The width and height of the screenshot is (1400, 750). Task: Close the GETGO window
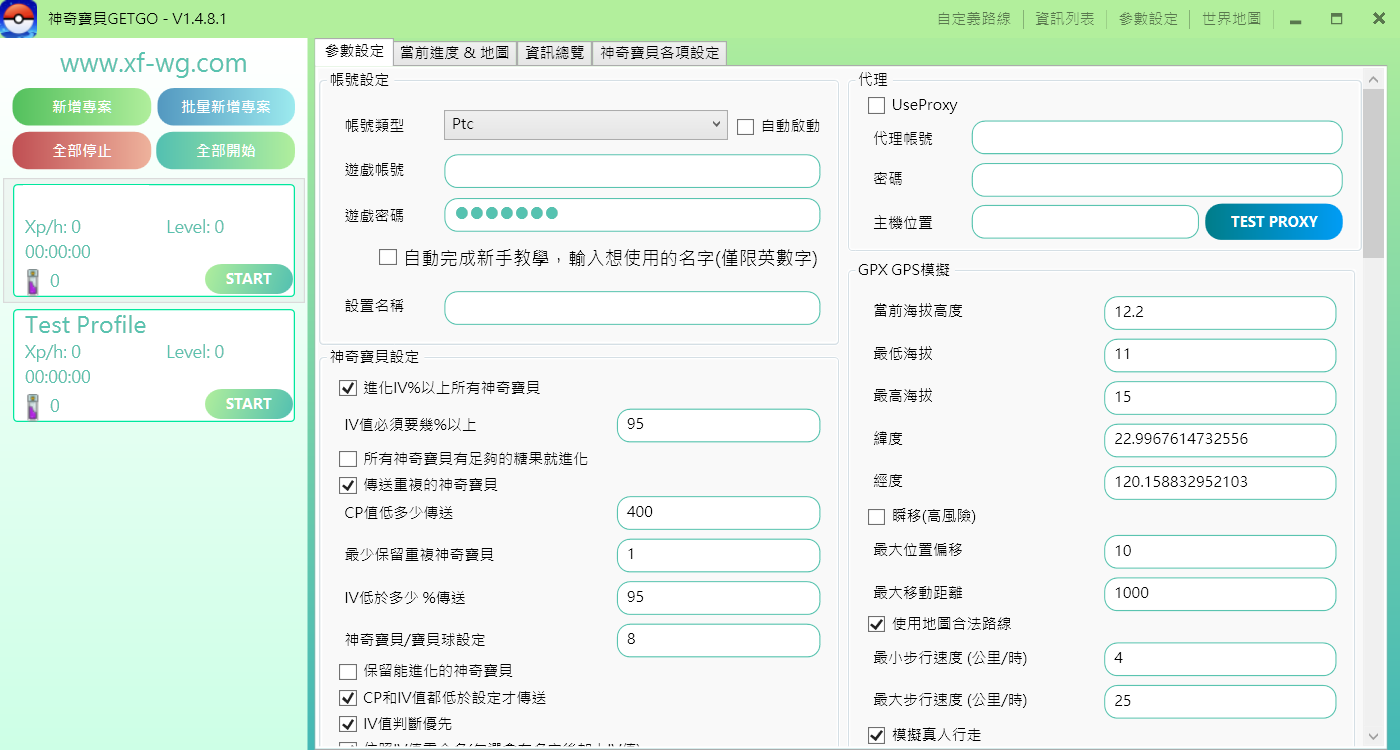[1378, 19]
